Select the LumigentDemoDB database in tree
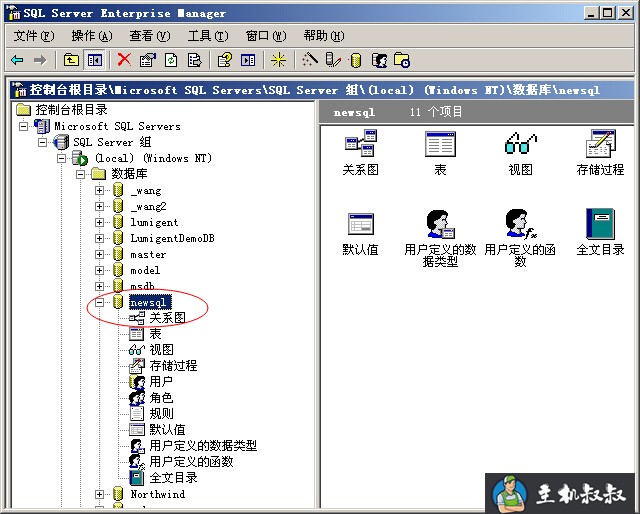The width and height of the screenshot is (640, 514). pyautogui.click(x=172, y=238)
